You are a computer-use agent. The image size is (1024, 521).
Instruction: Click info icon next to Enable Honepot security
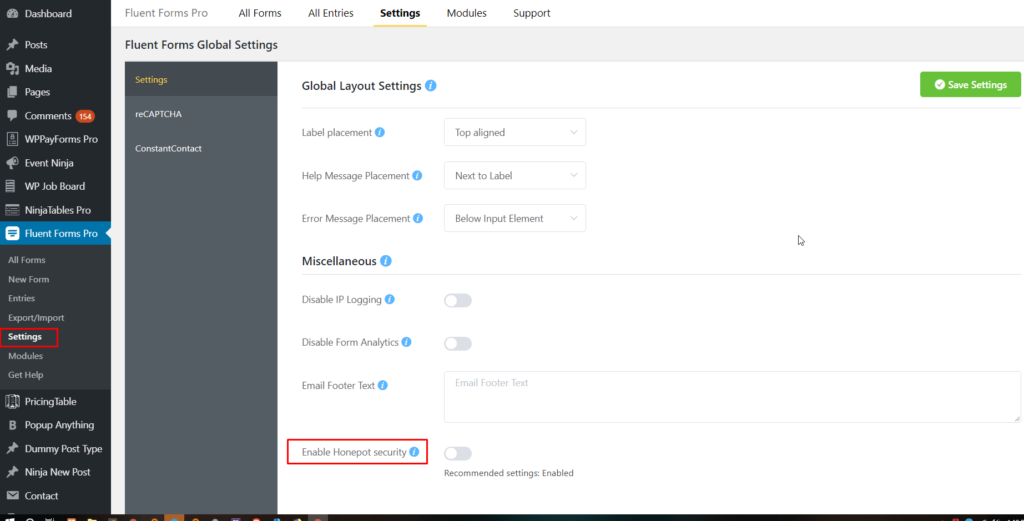pos(414,452)
